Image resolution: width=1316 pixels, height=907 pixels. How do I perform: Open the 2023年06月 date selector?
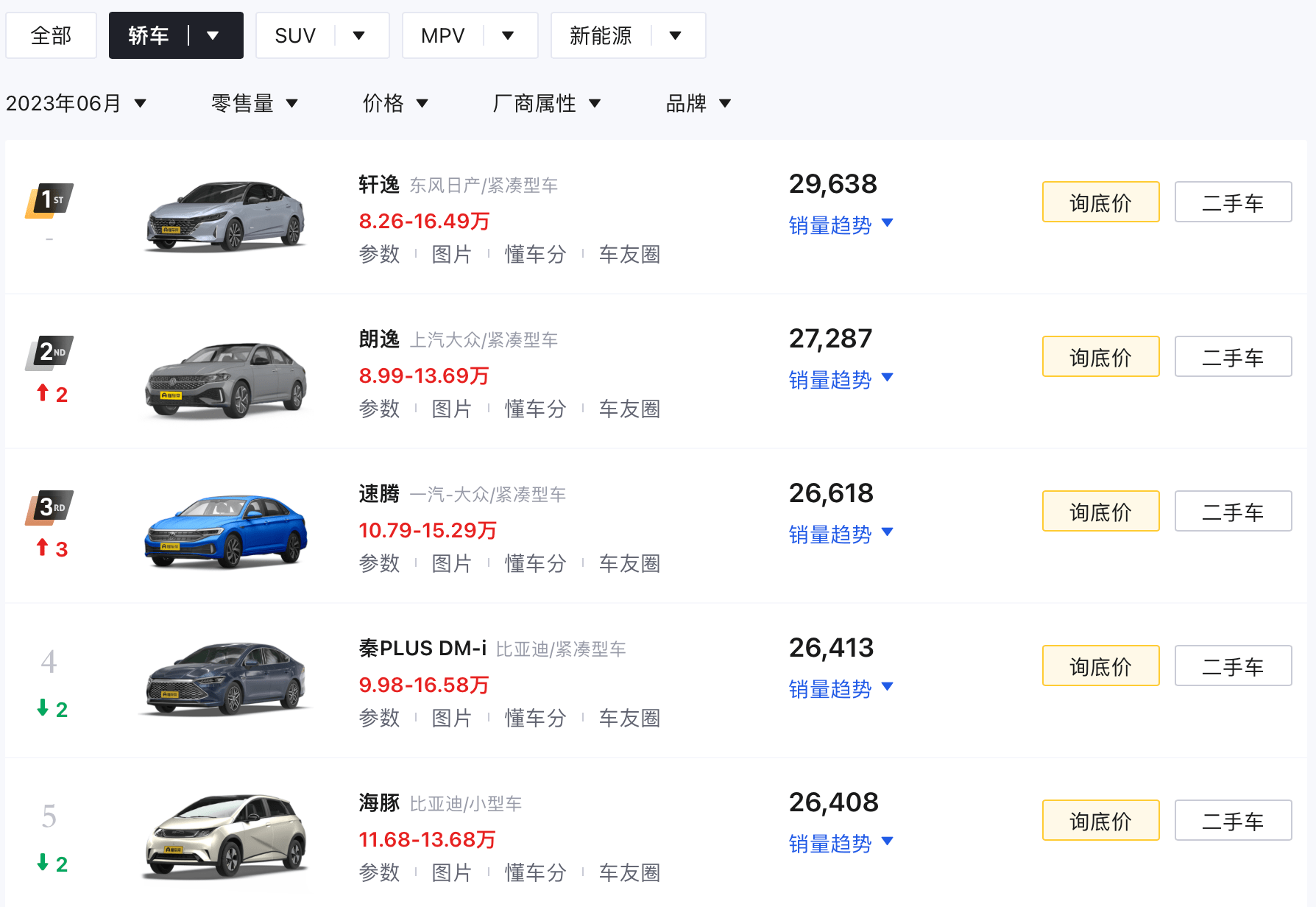[x=76, y=103]
